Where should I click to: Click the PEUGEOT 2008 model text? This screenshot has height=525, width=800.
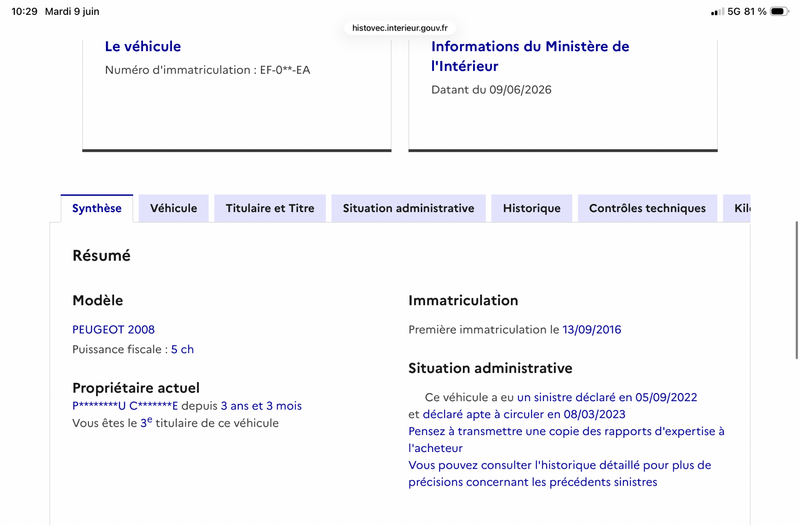pos(113,330)
